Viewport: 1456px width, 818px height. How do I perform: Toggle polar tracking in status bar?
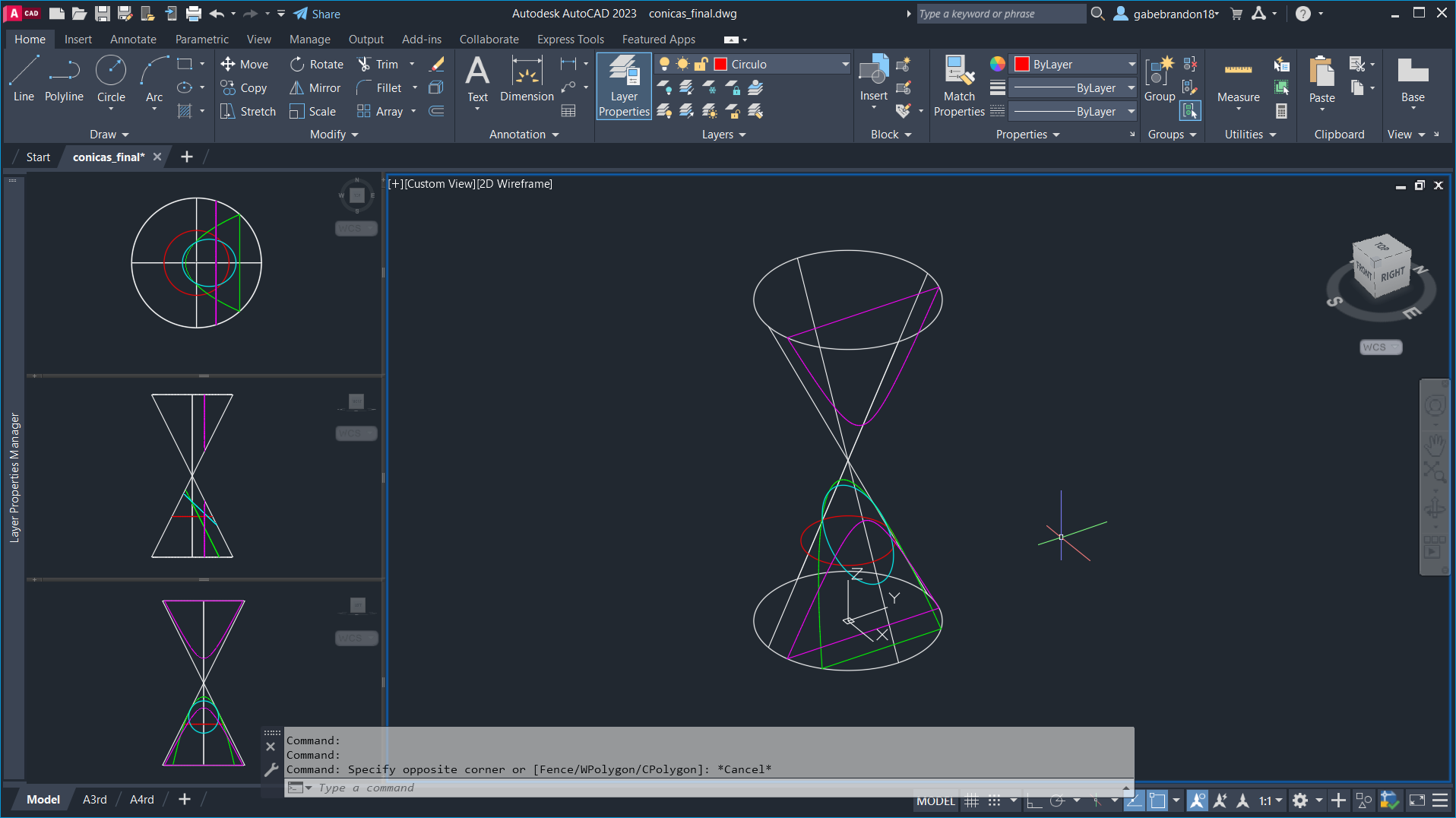tap(1057, 801)
